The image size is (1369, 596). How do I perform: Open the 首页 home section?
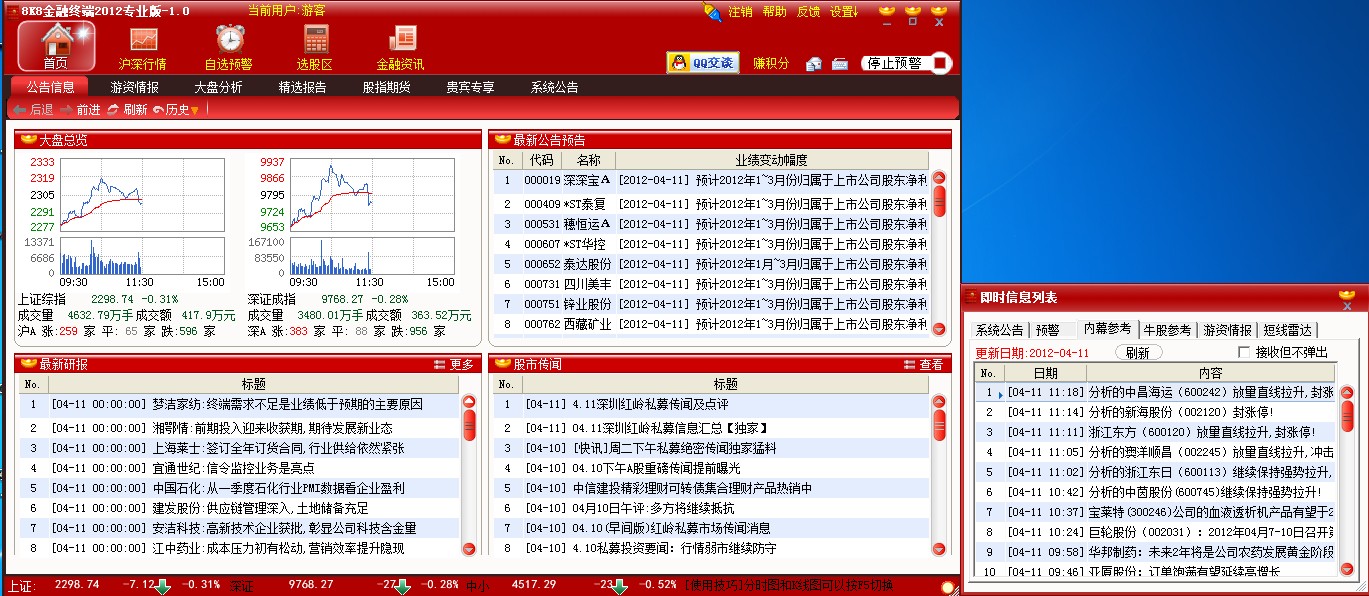[x=56, y=46]
